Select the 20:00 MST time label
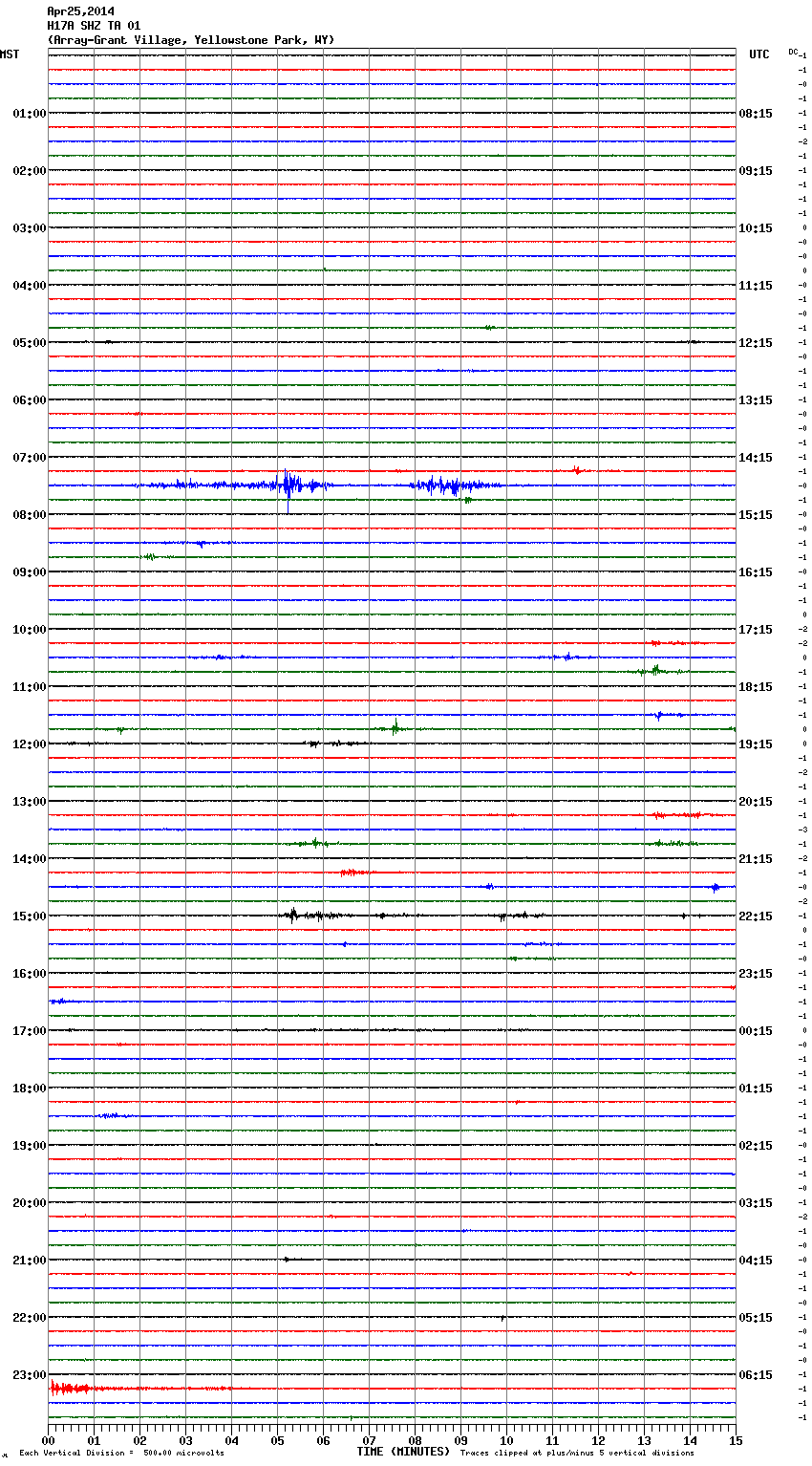The image size is (812, 1466). click(x=29, y=1203)
